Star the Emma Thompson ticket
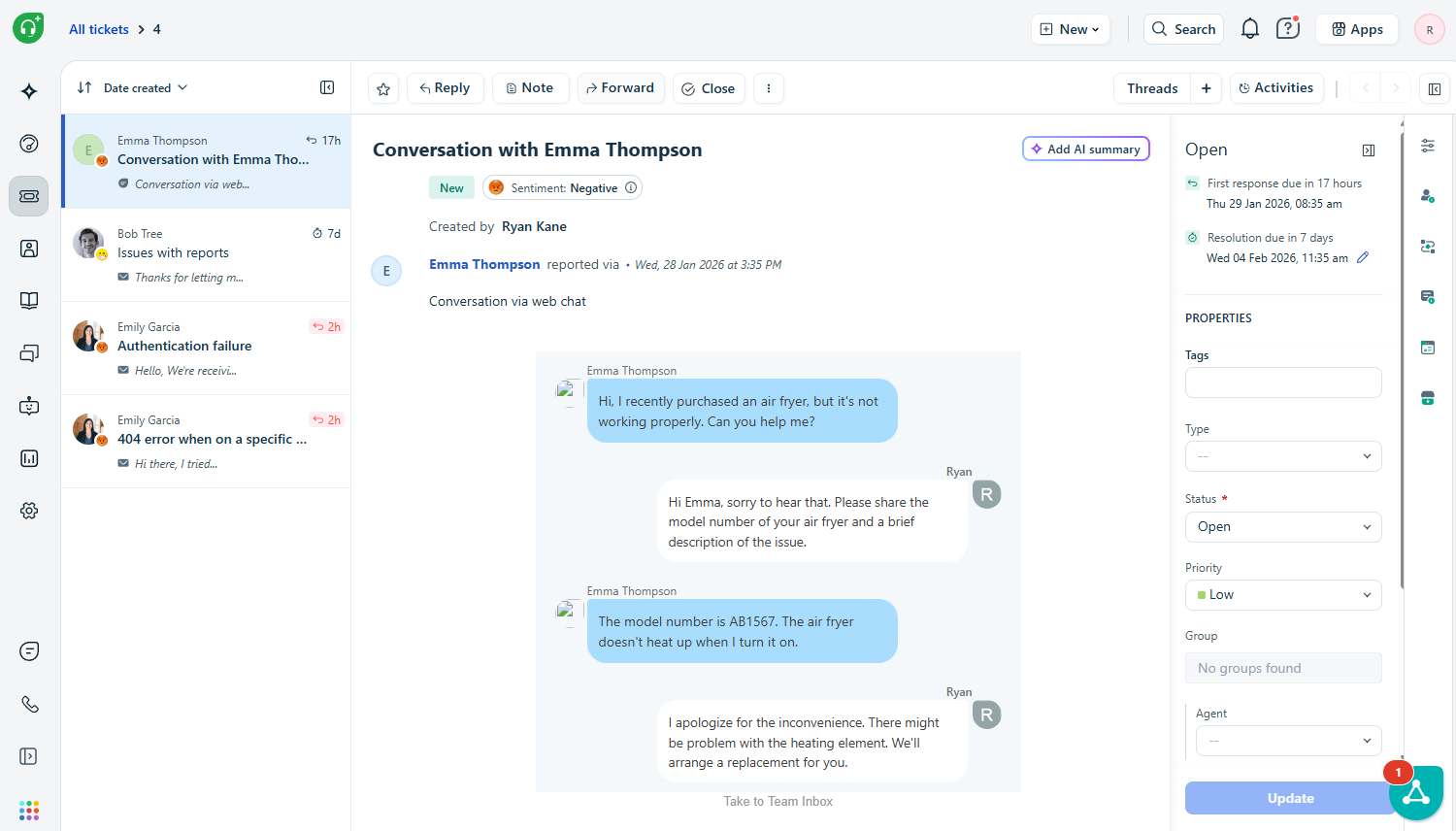1456x831 pixels. (382, 87)
